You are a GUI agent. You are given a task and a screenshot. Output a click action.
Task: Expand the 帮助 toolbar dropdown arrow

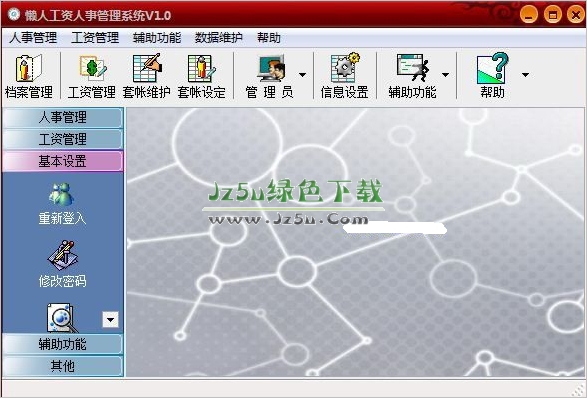click(x=526, y=75)
